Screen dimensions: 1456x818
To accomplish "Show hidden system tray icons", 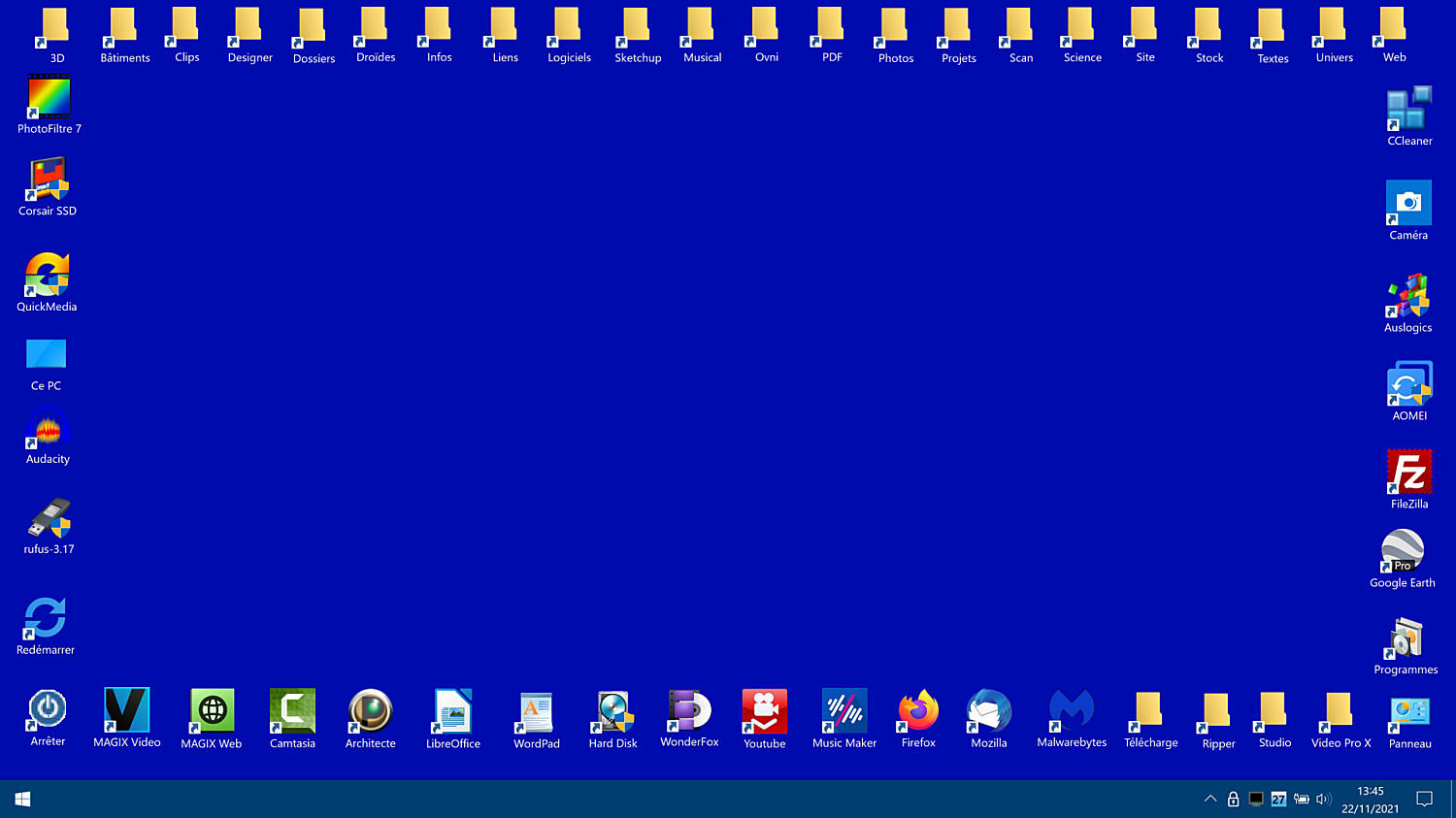I will click(x=1210, y=799).
